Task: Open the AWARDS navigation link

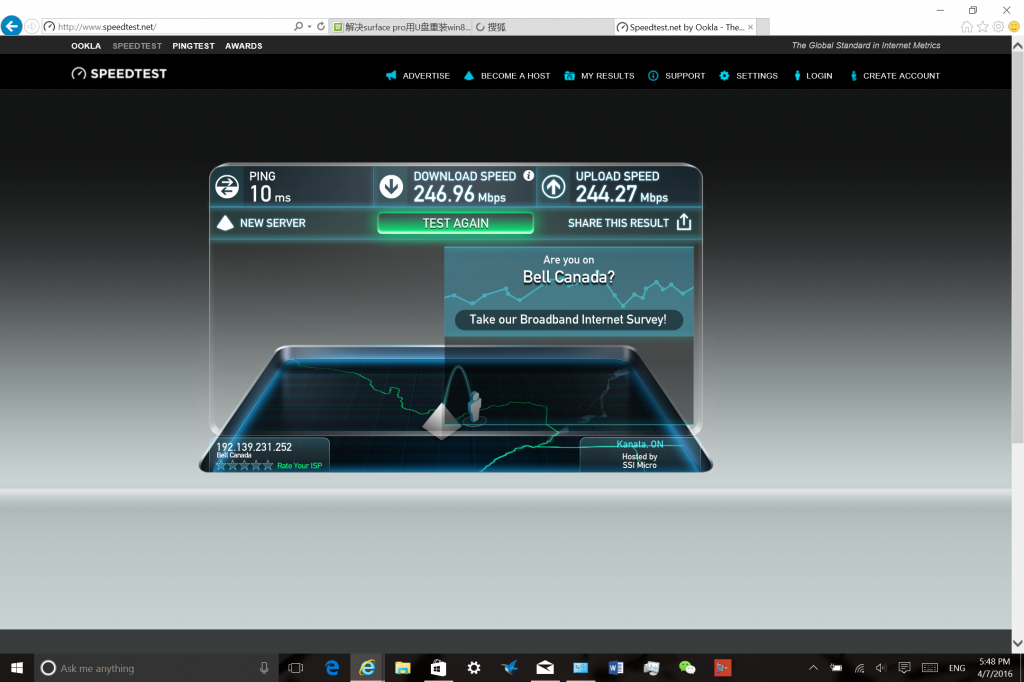Action: click(x=244, y=46)
